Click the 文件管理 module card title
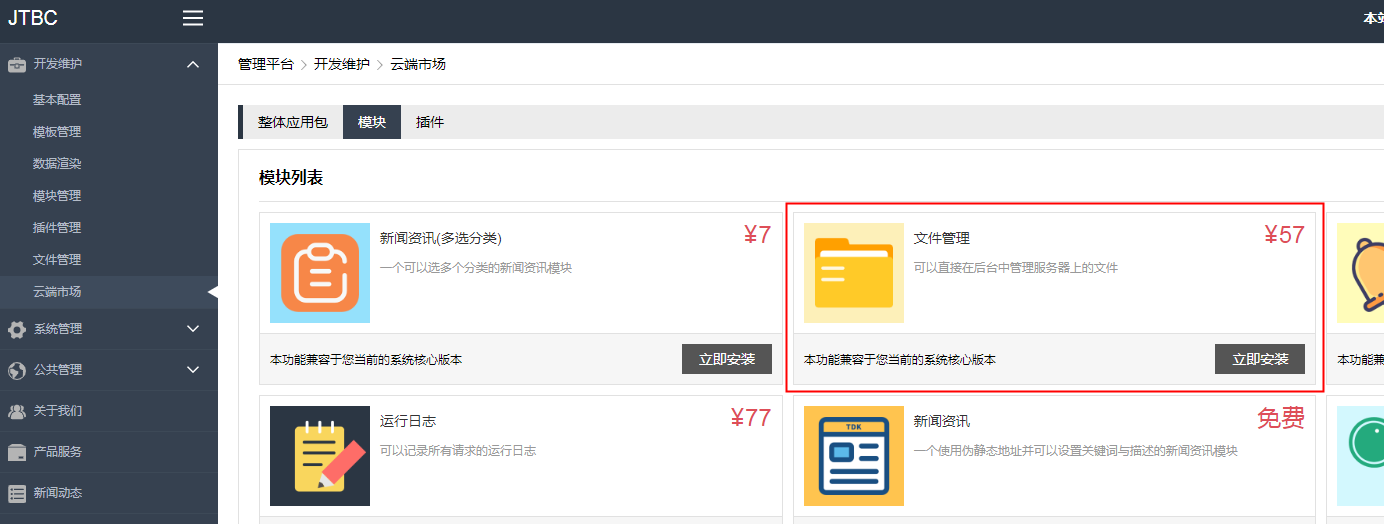 click(x=942, y=238)
